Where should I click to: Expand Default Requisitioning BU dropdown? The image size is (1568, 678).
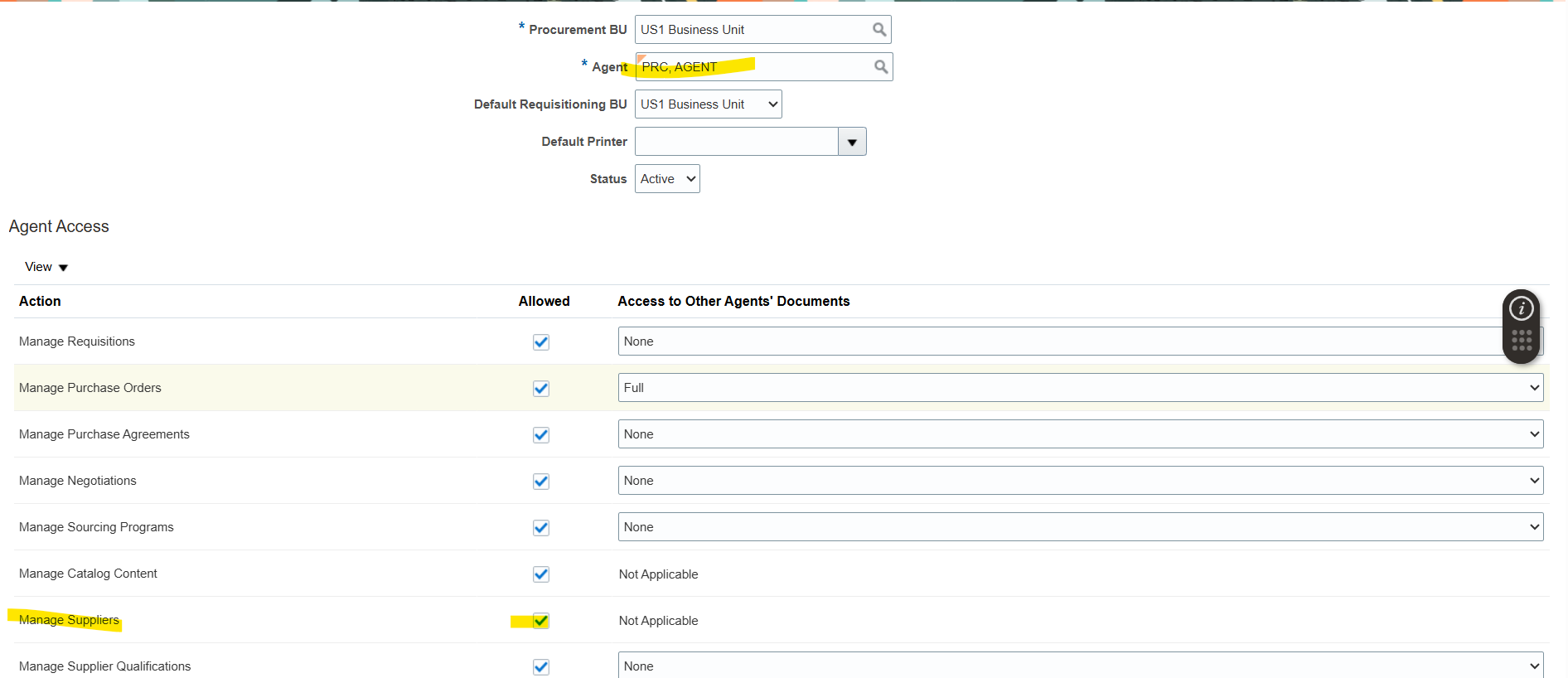[x=708, y=104]
